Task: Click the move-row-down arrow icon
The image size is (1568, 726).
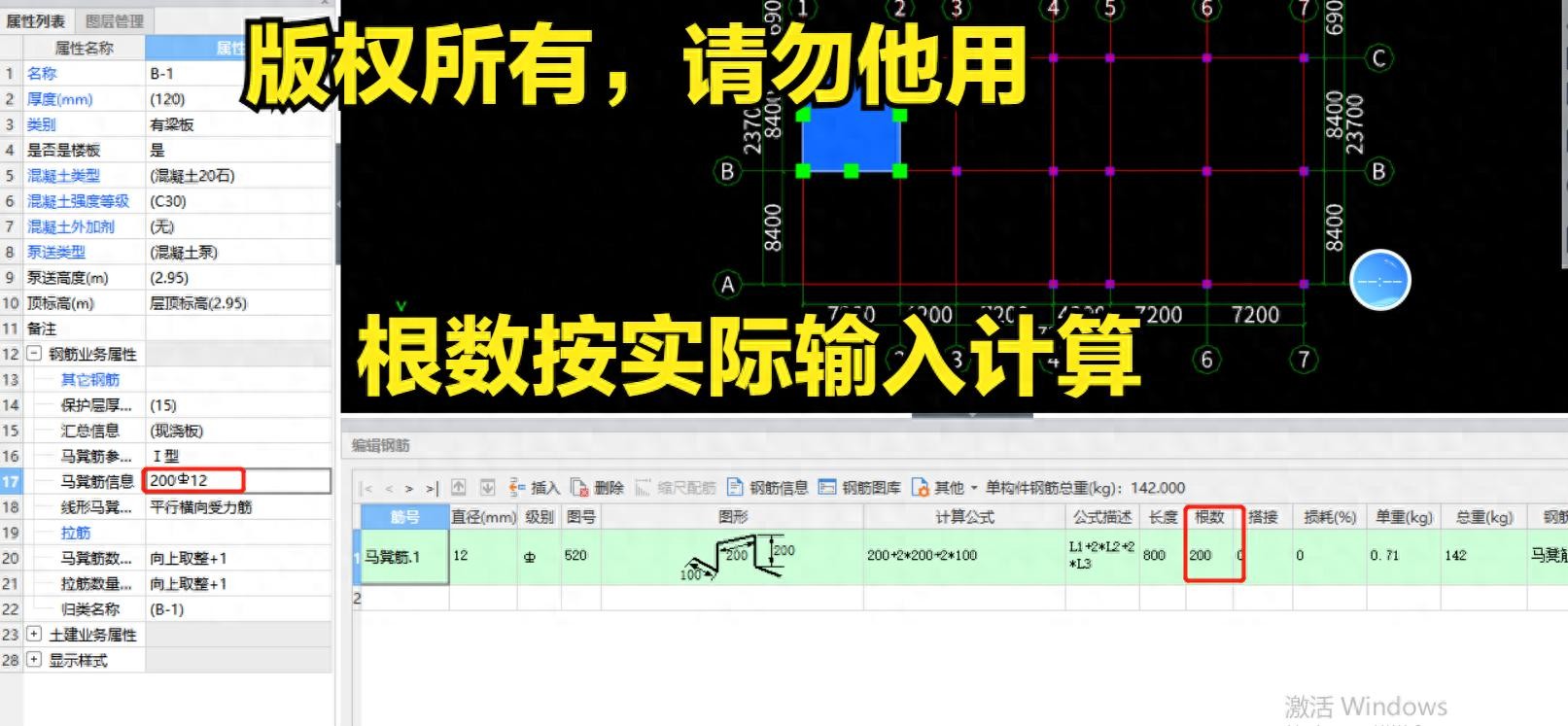Action: tap(487, 488)
